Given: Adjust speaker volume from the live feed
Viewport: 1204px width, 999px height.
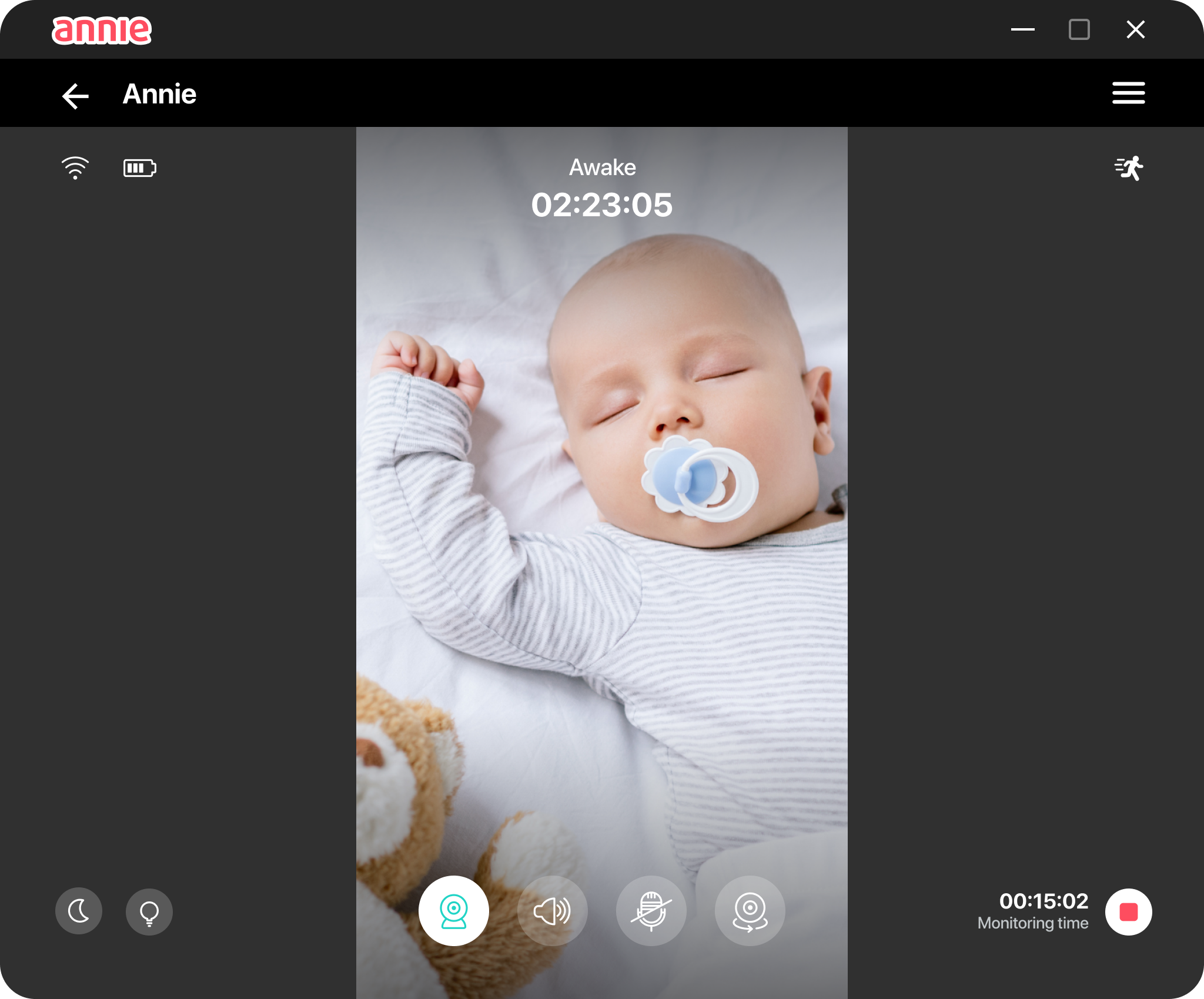Looking at the screenshot, I should (x=552, y=910).
